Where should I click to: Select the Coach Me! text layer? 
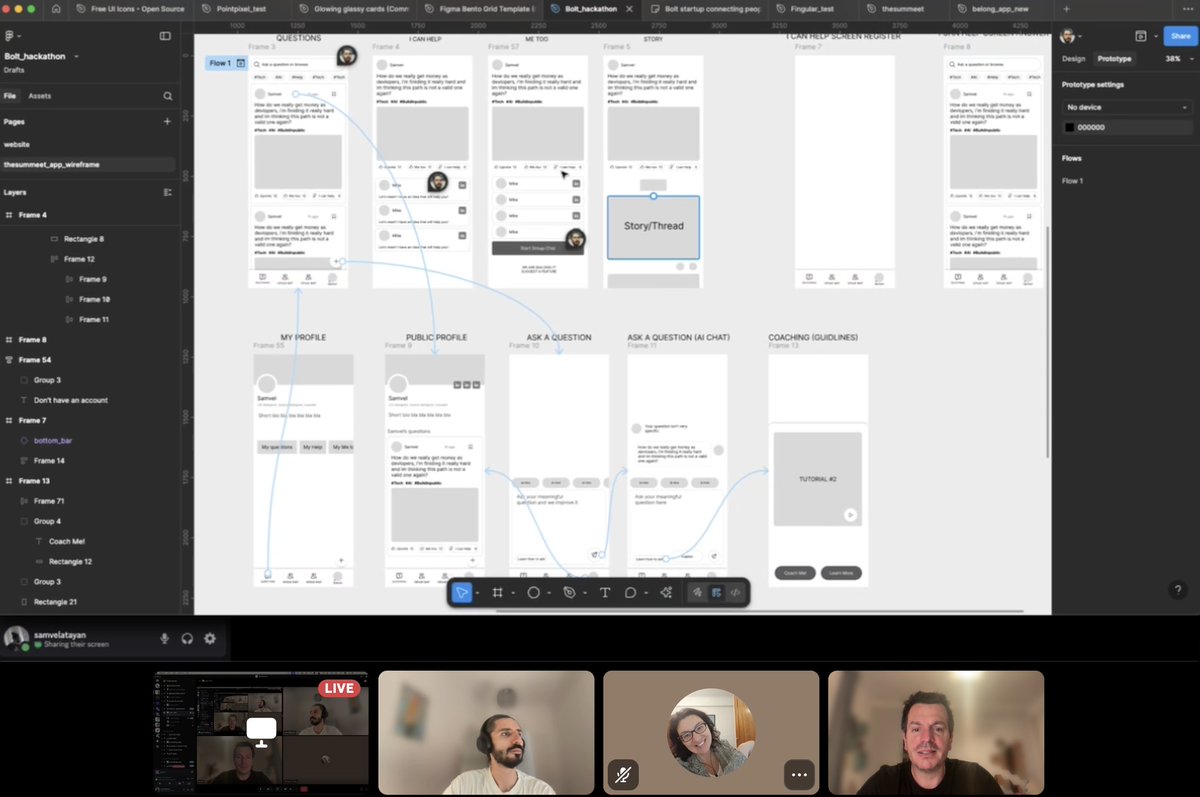(x=67, y=541)
